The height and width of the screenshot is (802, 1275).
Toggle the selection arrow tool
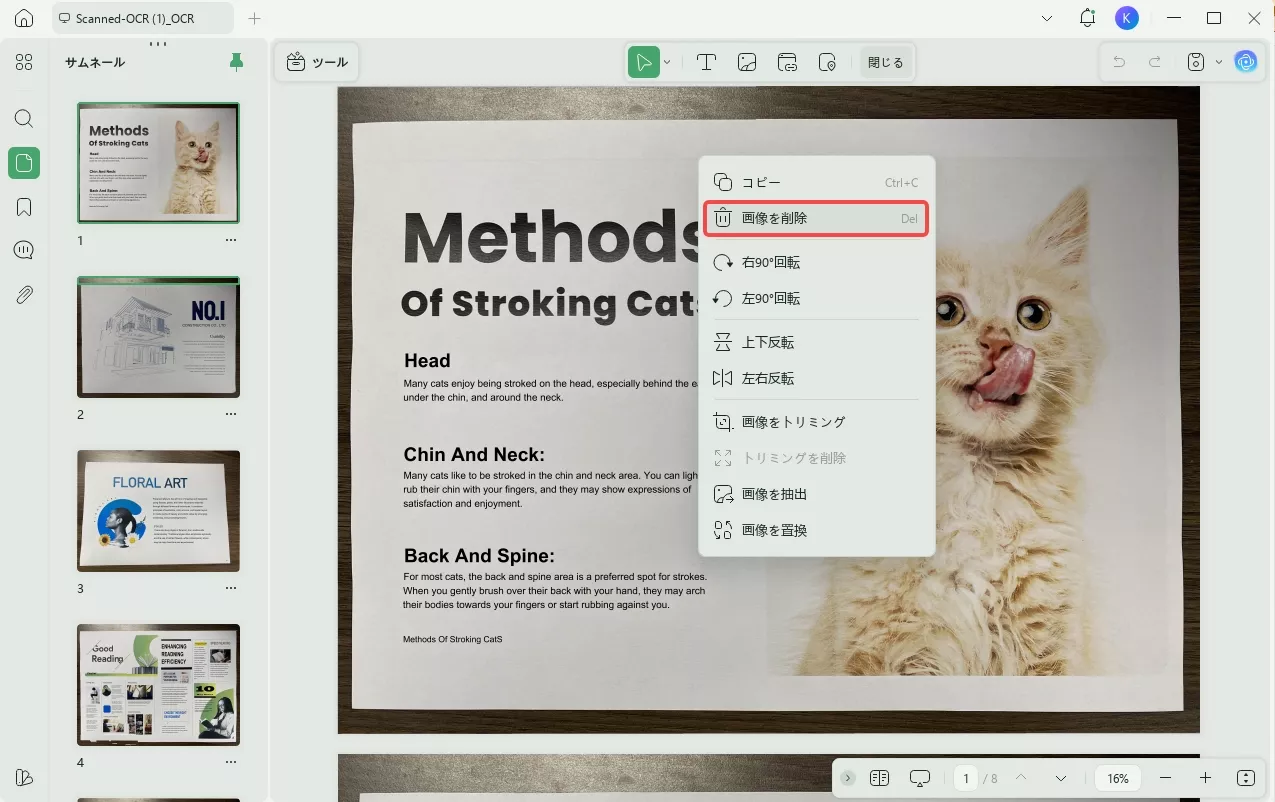(x=644, y=62)
